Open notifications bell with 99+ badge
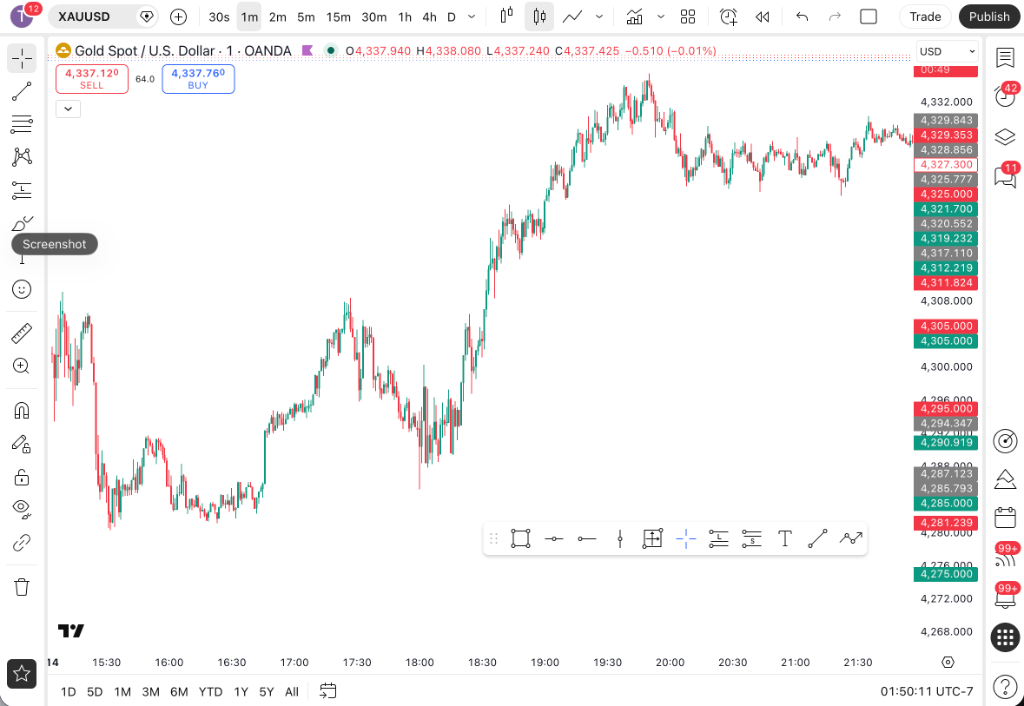The height and width of the screenshot is (706, 1024). point(1004,596)
